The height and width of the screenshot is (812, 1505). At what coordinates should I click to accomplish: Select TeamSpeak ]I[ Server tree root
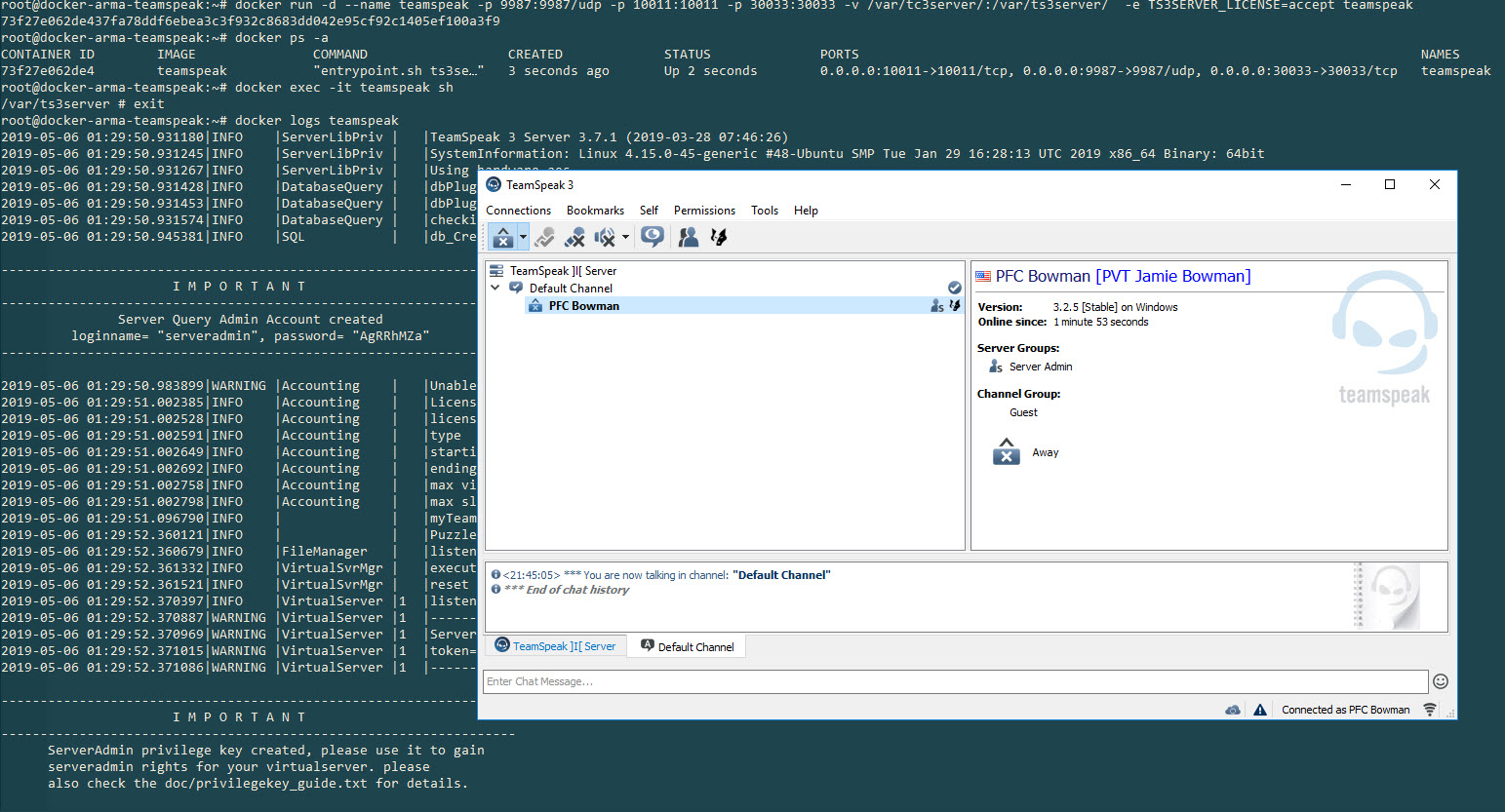563,271
